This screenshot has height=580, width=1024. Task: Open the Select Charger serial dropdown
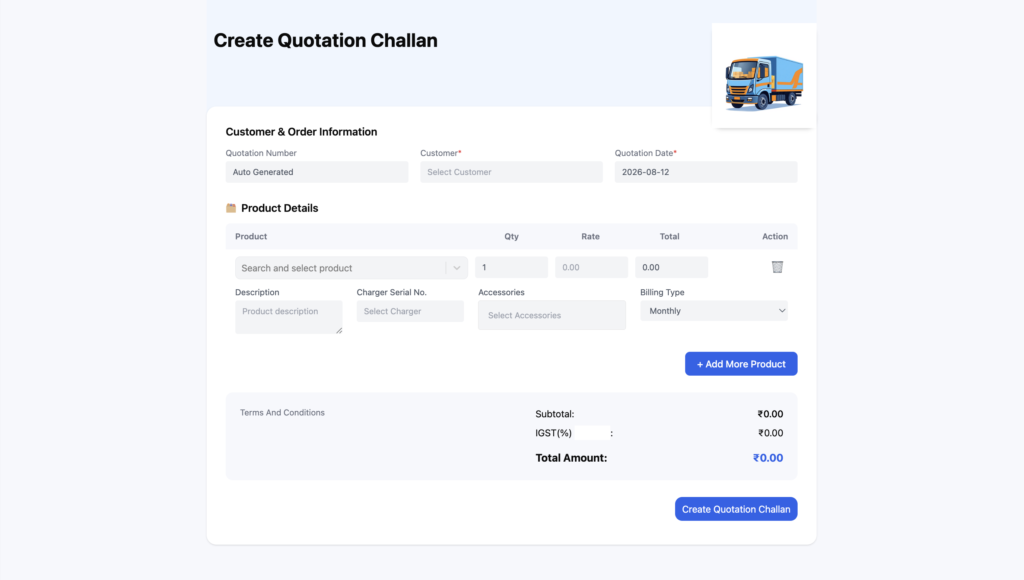410,311
